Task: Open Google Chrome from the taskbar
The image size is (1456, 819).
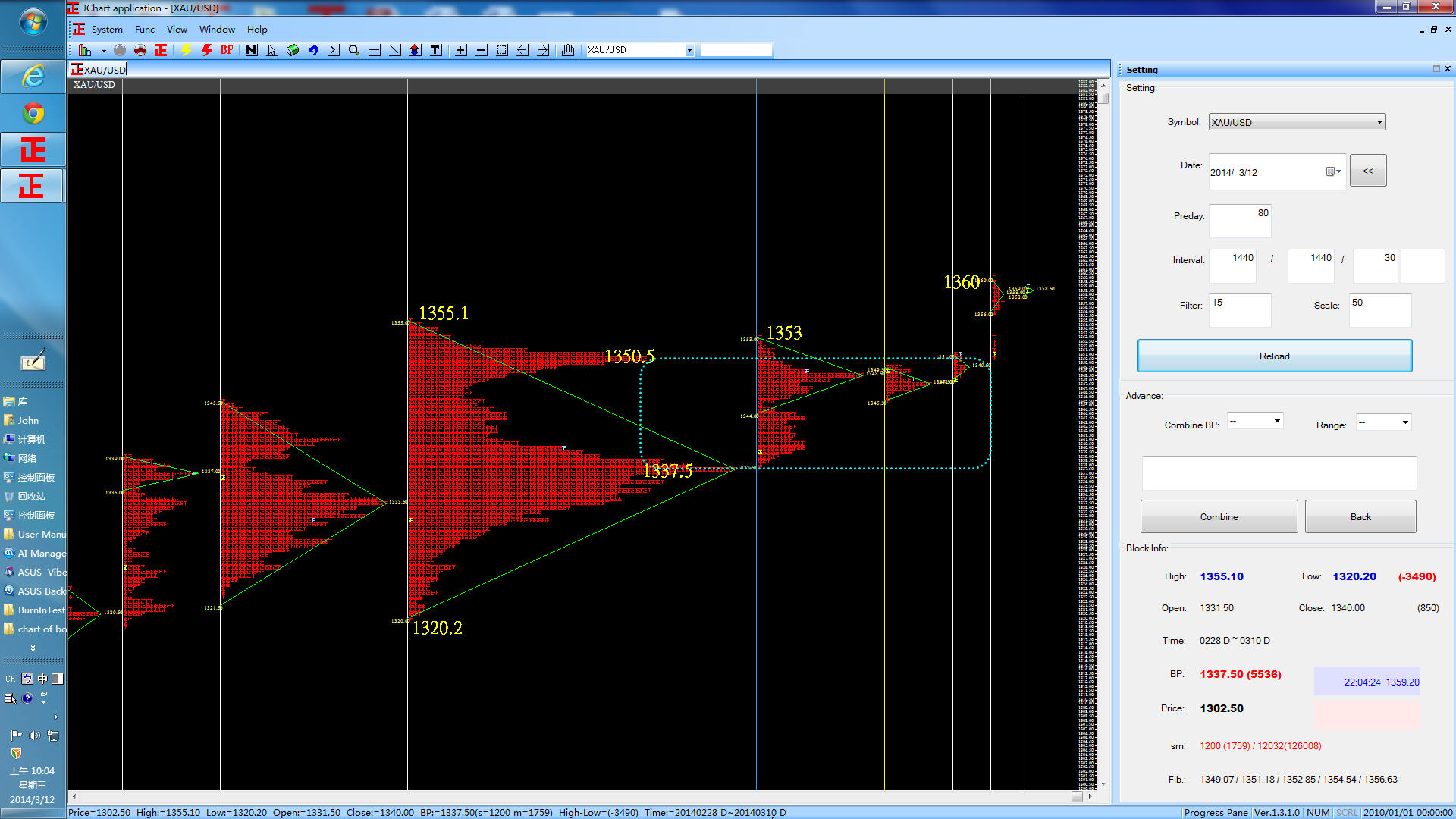Action: (x=33, y=114)
